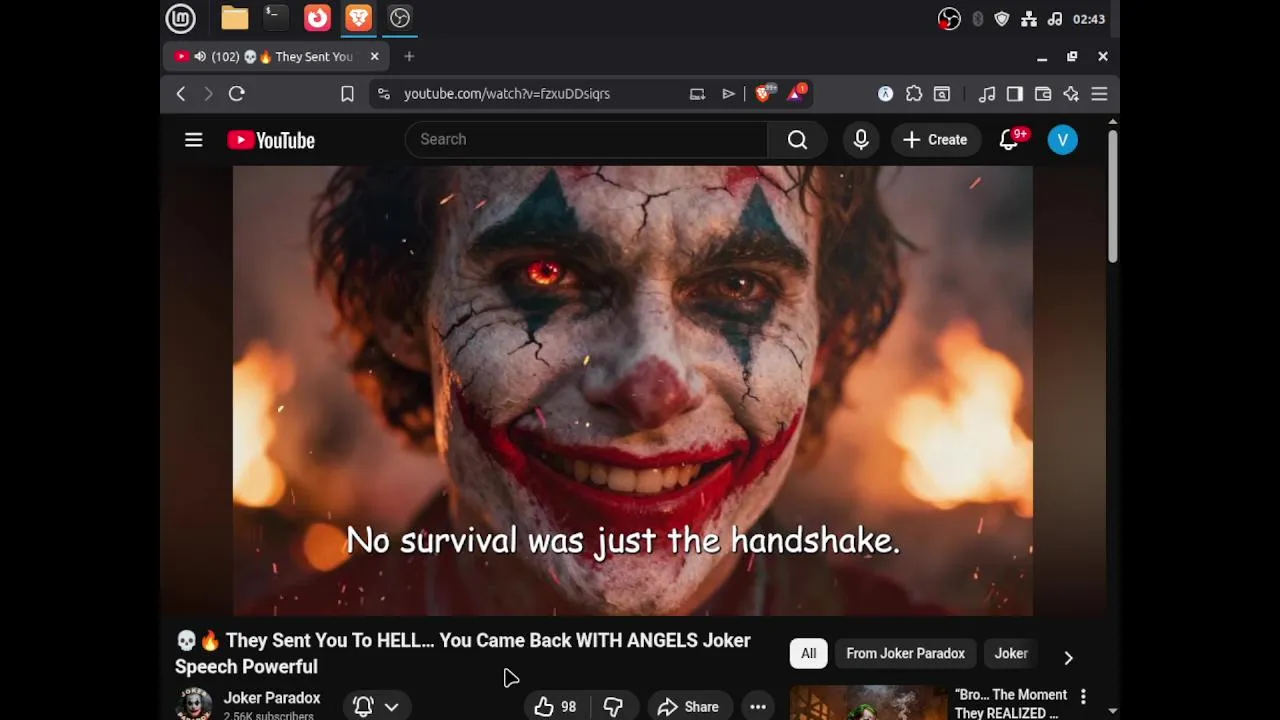Open Joker Paradox channel avatar
1280x720 pixels.
pyautogui.click(x=193, y=704)
